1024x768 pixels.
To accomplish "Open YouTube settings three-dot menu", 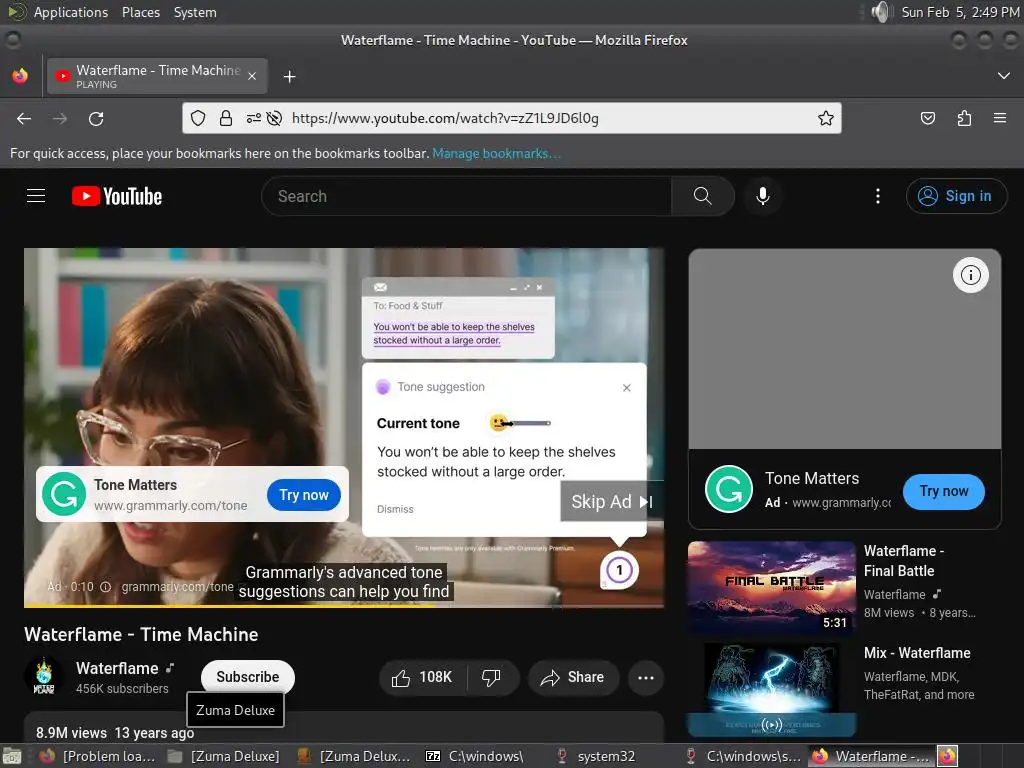I will tap(877, 196).
